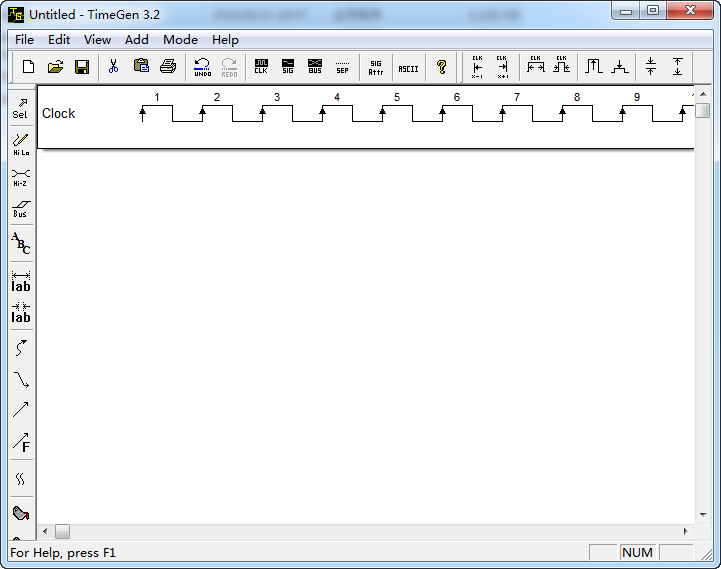
Task: Increase vertical spacing with outward arrows icon
Action: click(x=677, y=67)
